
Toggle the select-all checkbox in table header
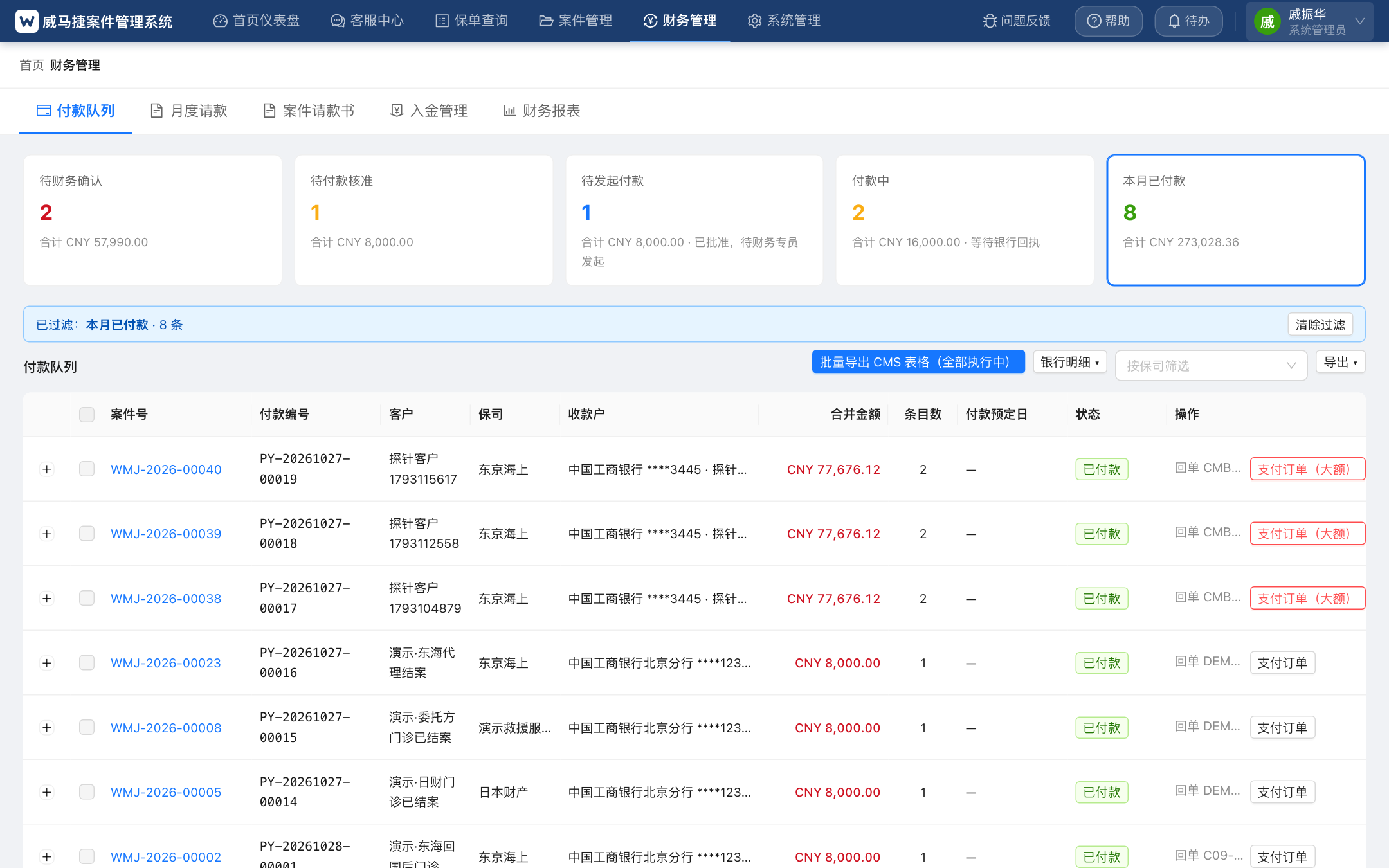coord(87,414)
